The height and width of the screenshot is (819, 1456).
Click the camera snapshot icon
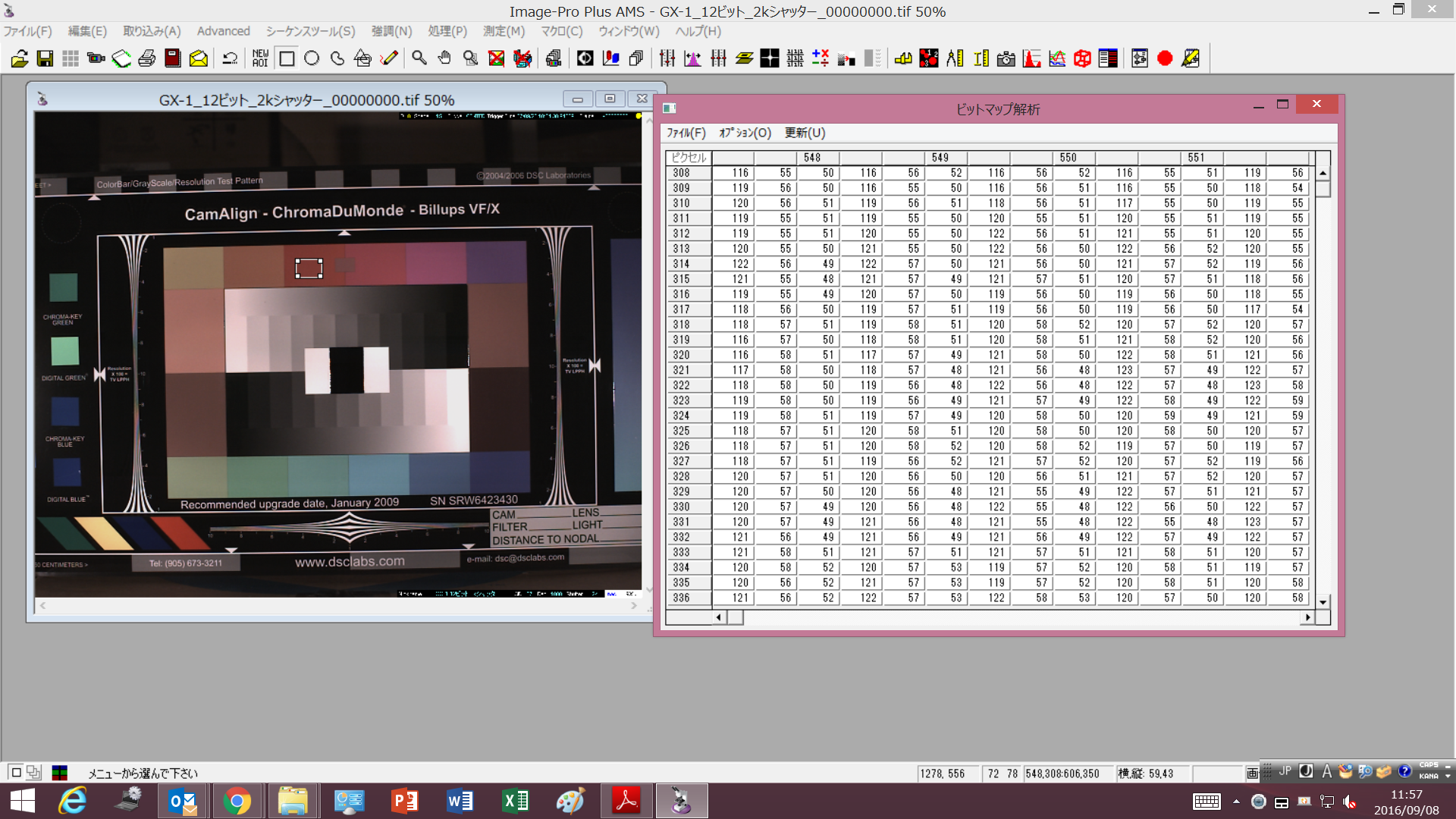(x=1006, y=58)
